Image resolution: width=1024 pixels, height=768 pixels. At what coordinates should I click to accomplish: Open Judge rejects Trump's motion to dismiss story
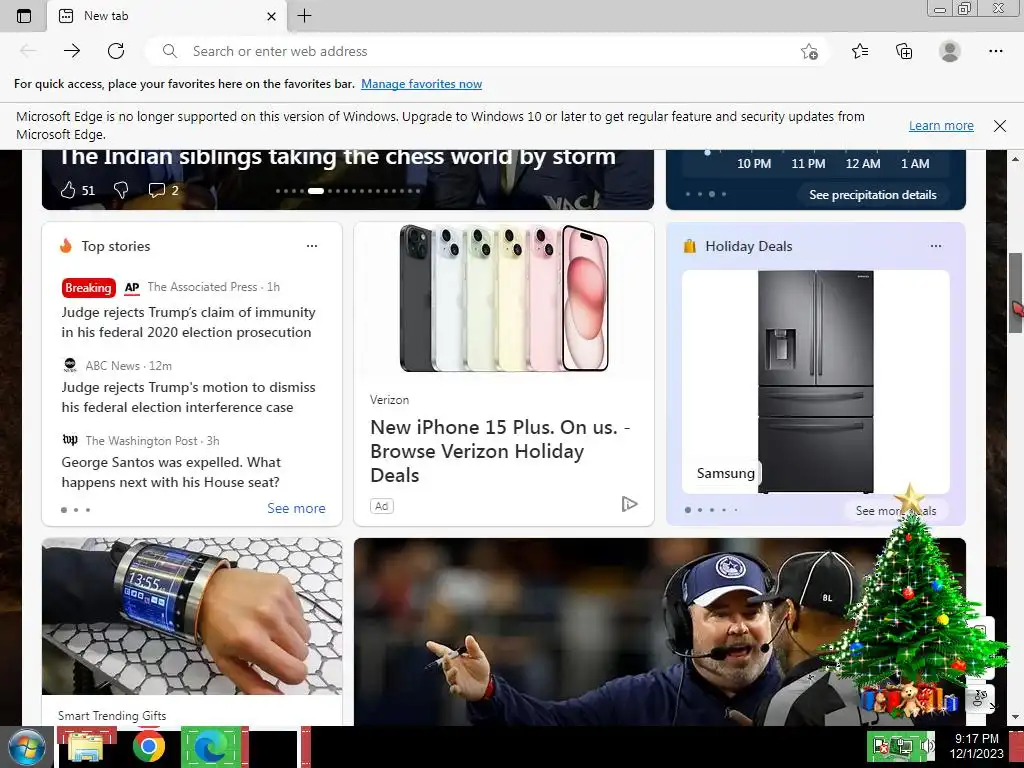tap(188, 397)
